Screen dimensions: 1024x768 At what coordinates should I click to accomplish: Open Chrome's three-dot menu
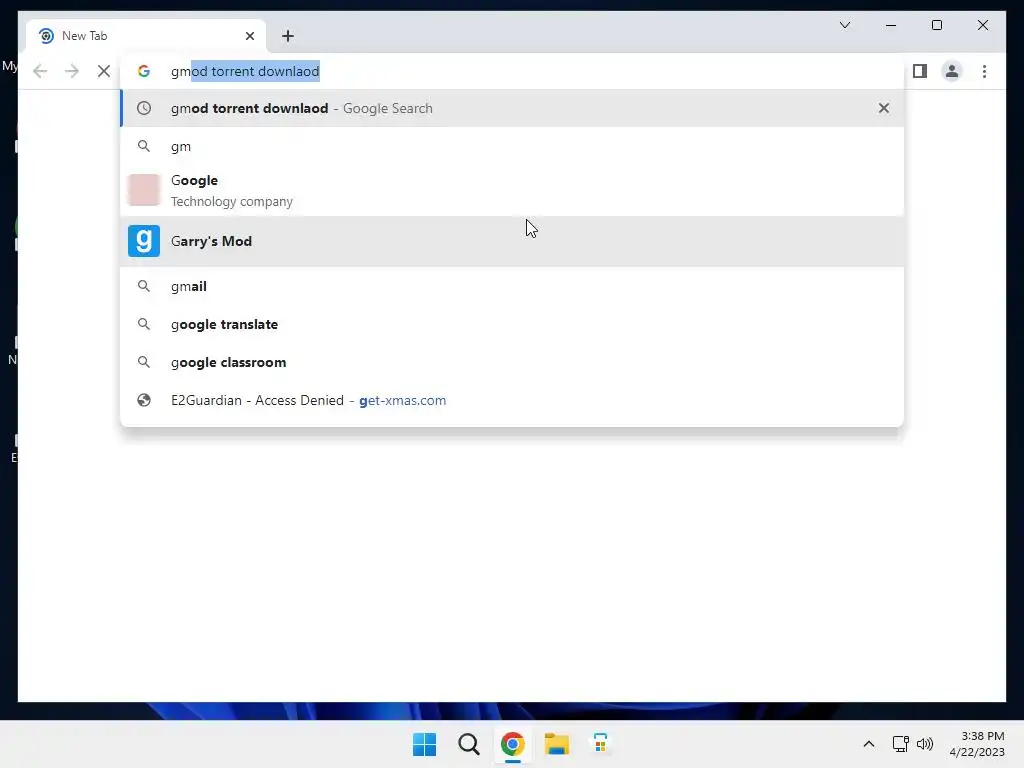[984, 71]
